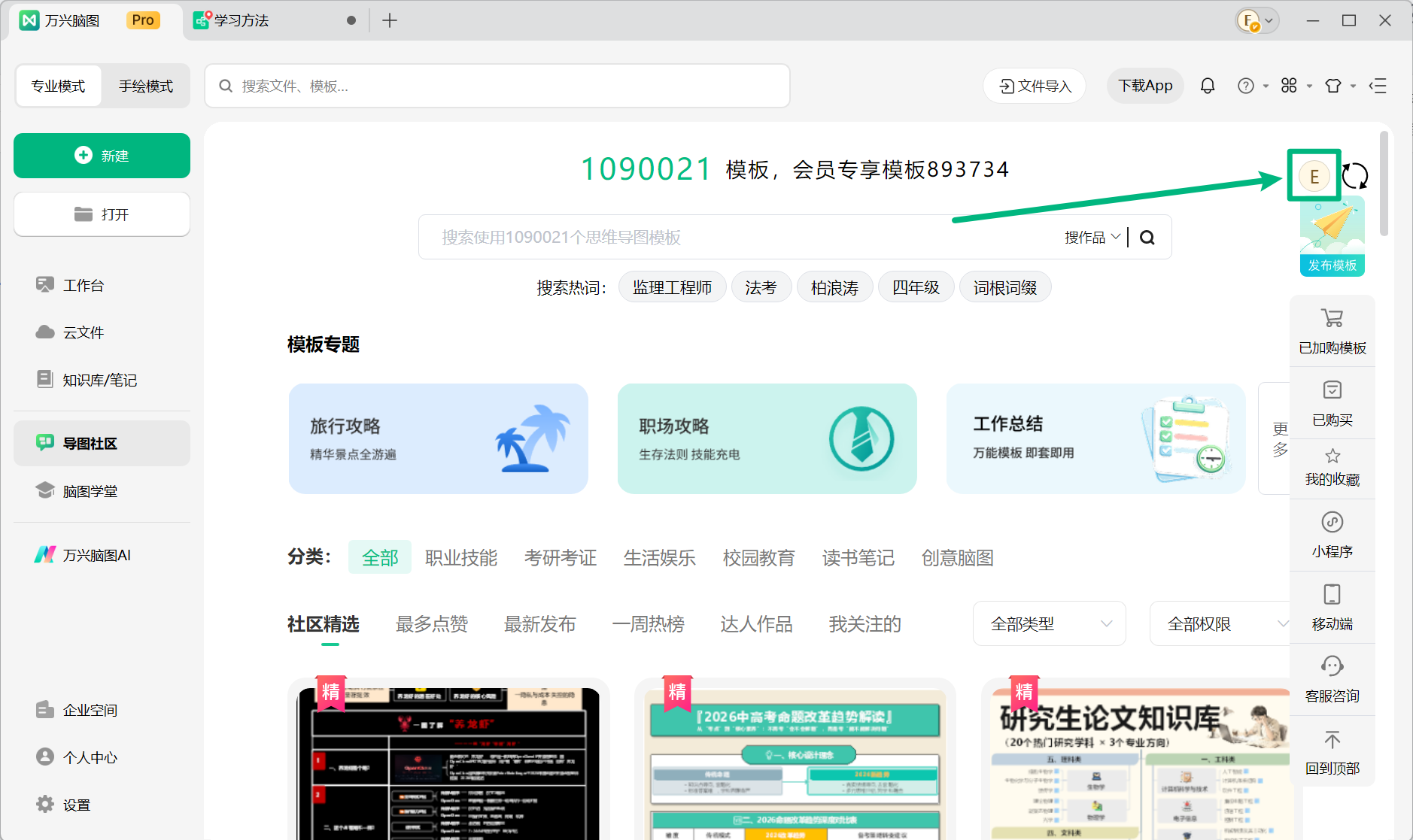Open the apps grid menu
Viewport: 1413px width, 840px height.
(x=1290, y=86)
